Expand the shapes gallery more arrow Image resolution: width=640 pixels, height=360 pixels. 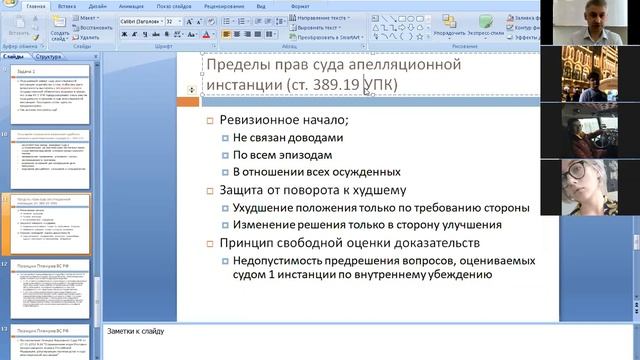pos(428,37)
